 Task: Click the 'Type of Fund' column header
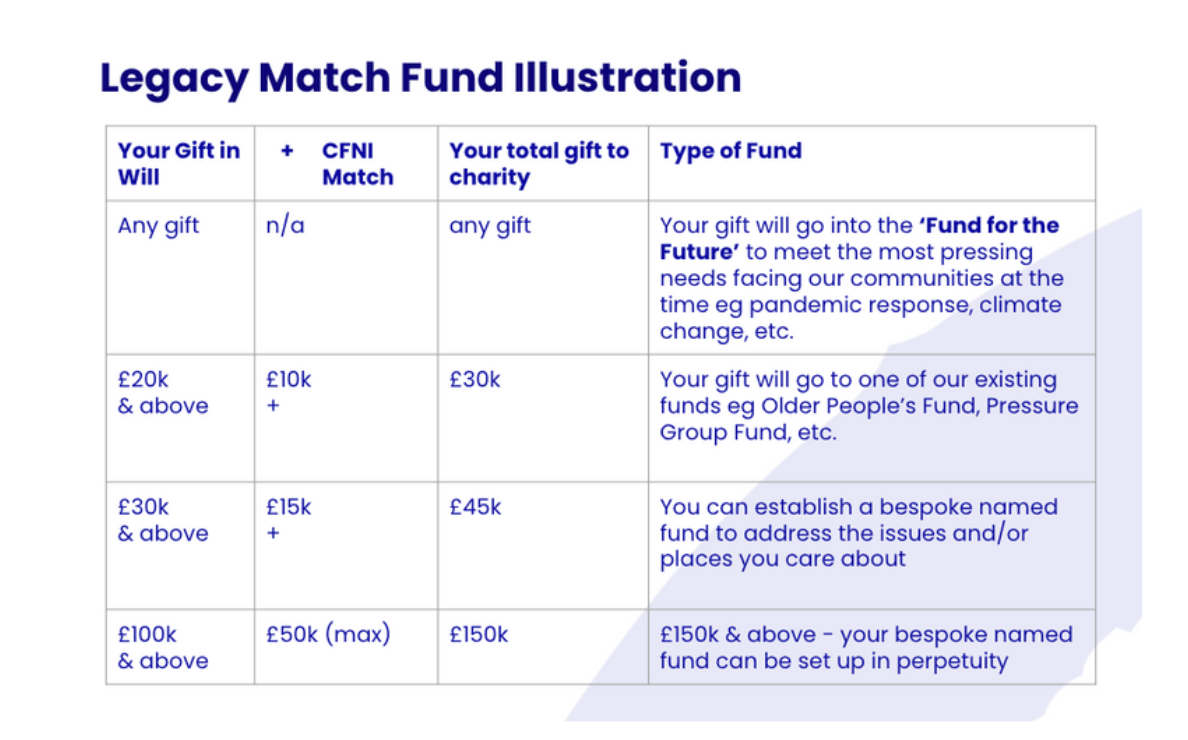pos(730,151)
